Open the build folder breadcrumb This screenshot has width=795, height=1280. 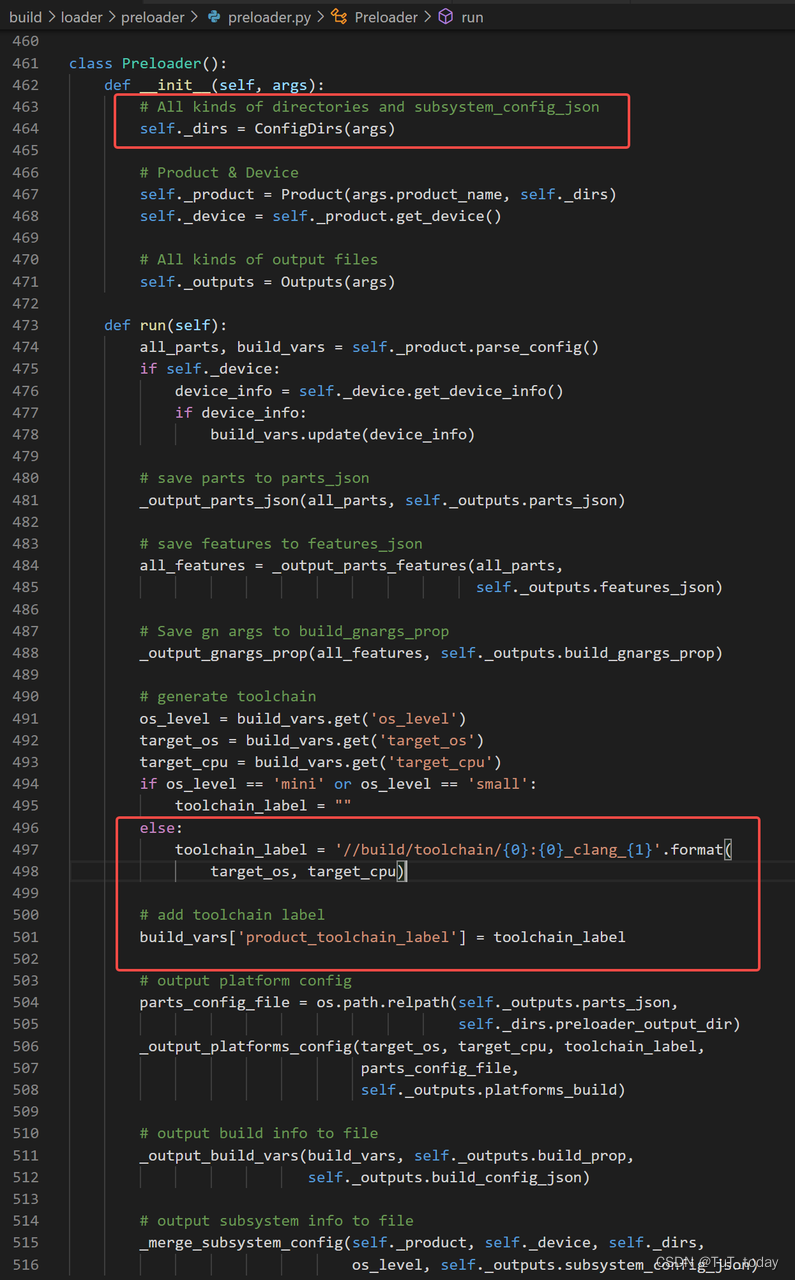pos(25,17)
